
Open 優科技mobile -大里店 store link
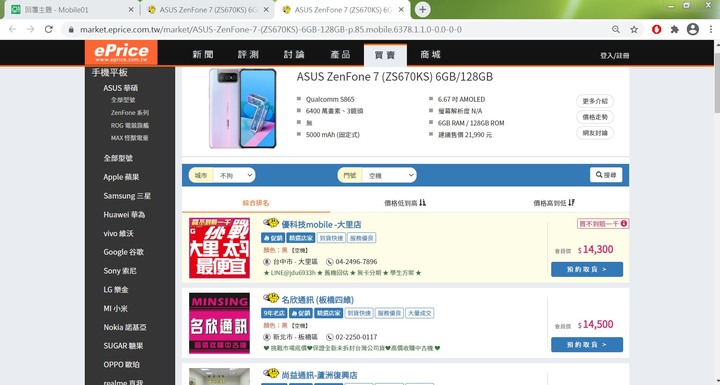pyautogui.click(x=321, y=225)
